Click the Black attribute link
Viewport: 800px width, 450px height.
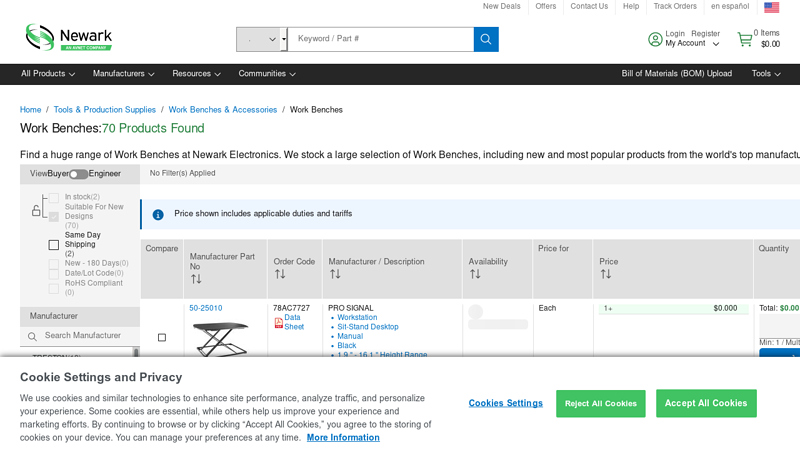pos(346,345)
